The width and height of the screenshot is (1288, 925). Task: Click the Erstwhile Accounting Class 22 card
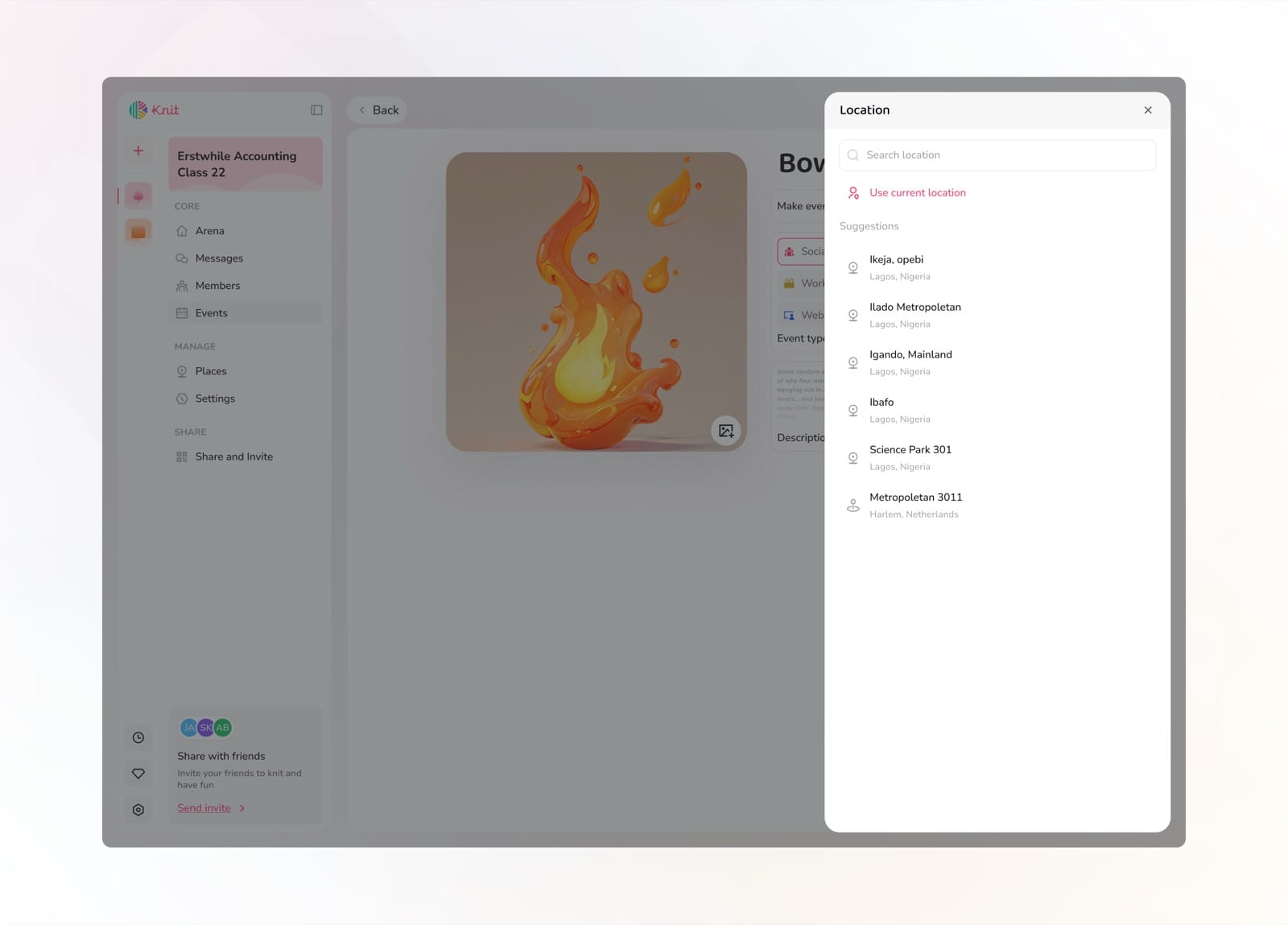pyautogui.click(x=246, y=164)
